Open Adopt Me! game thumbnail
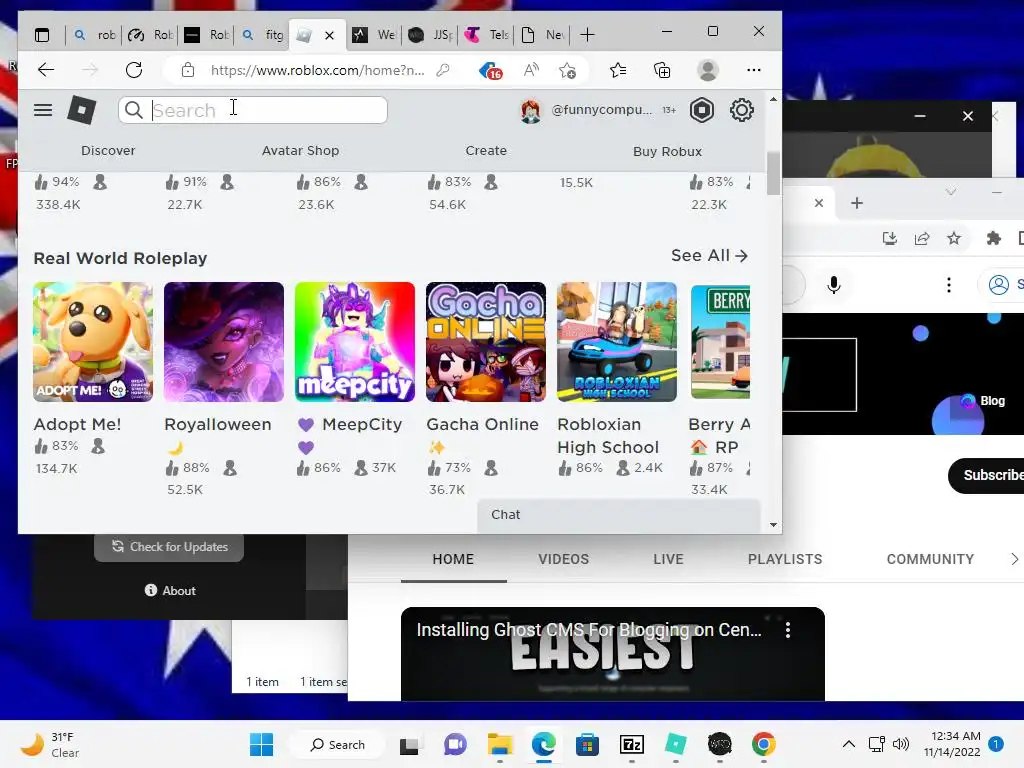The height and width of the screenshot is (768, 1024). click(x=93, y=342)
